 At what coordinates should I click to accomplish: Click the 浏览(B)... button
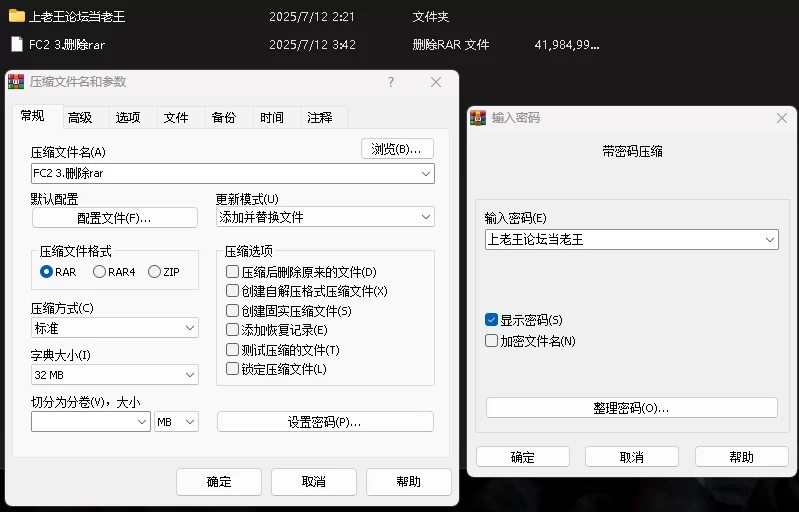[x=397, y=149]
